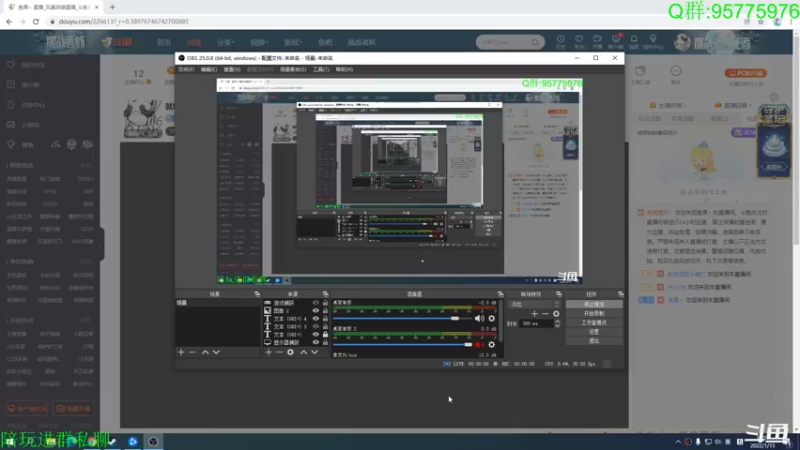The width and height of the screenshot is (800, 450).
Task: Move scene down in Scenes panel
Action: (216, 352)
